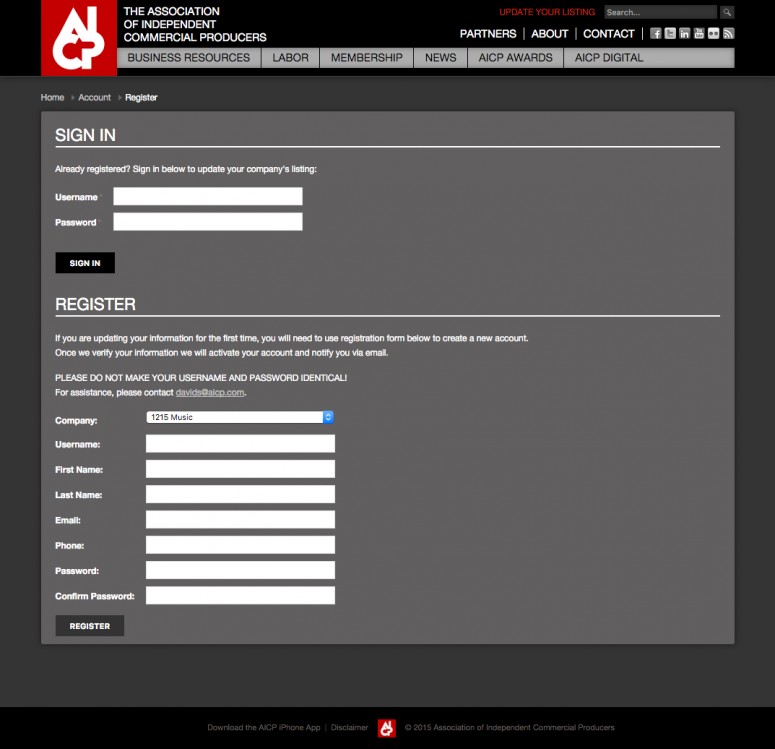Focus the First Name field
Viewport: 775px width, 749px height.
click(240, 469)
